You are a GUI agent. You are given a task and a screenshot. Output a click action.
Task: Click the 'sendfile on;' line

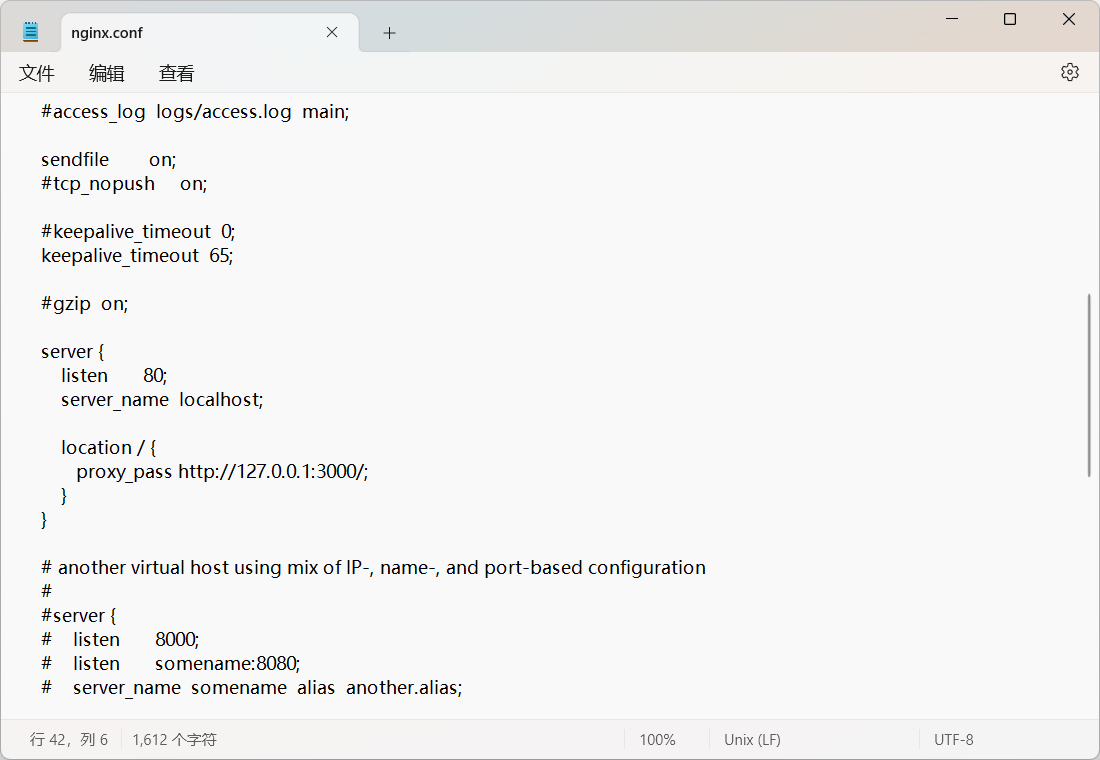109,160
